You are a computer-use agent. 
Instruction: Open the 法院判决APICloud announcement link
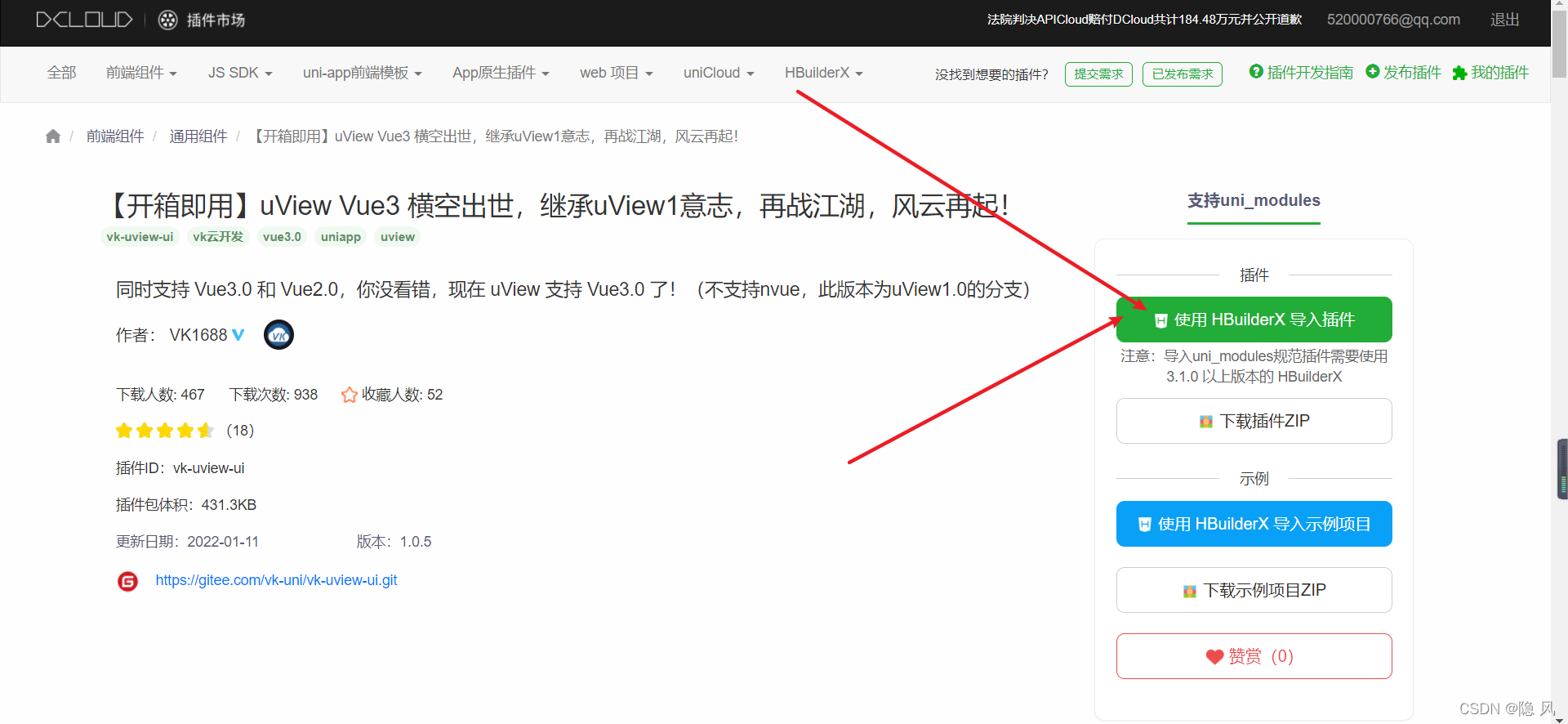click(x=1144, y=20)
